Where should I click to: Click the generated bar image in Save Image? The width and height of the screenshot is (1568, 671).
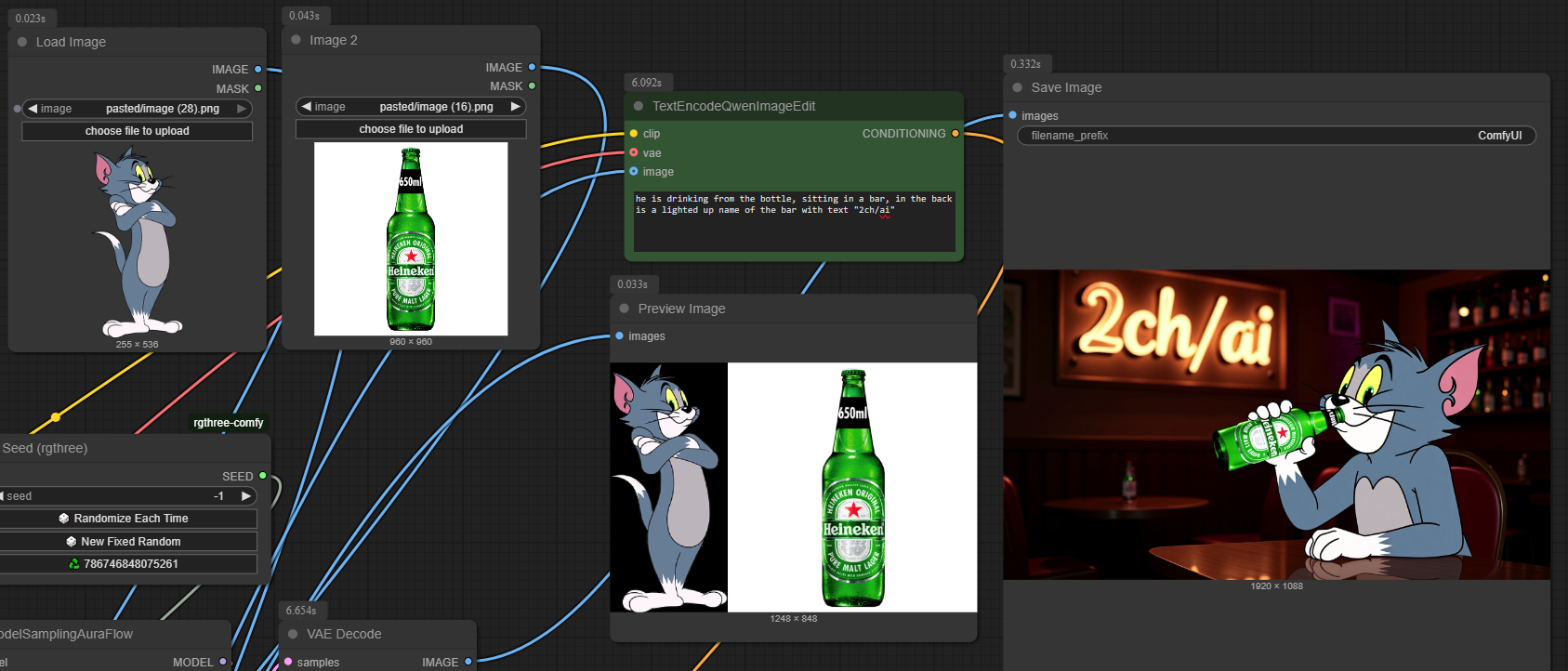[x=1276, y=425]
